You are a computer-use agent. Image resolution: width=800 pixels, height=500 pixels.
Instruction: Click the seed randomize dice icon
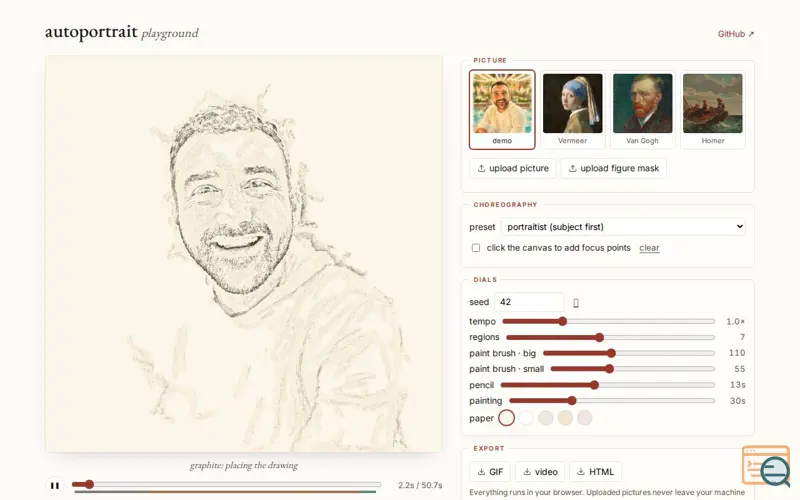[x=576, y=303]
